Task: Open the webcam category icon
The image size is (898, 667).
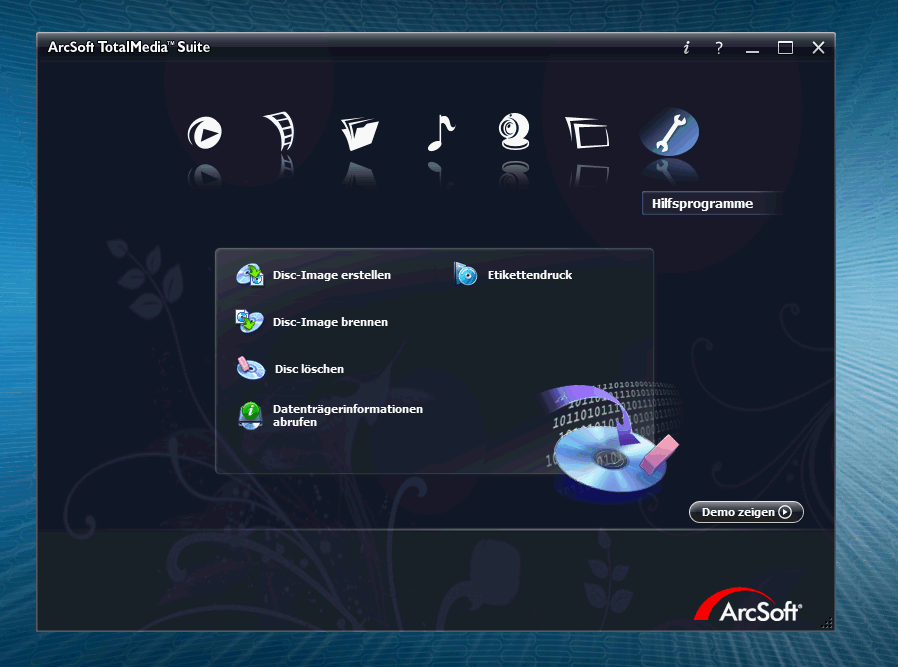Action: [514, 132]
